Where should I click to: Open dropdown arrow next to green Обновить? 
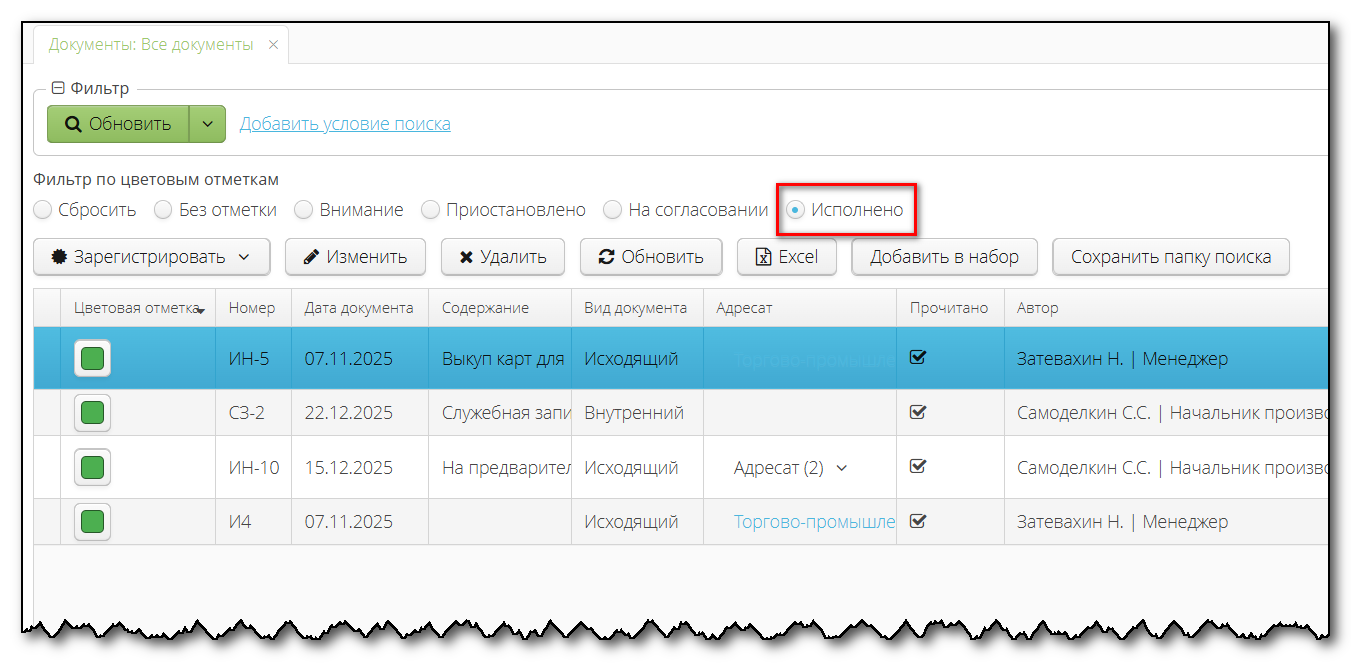(x=207, y=124)
